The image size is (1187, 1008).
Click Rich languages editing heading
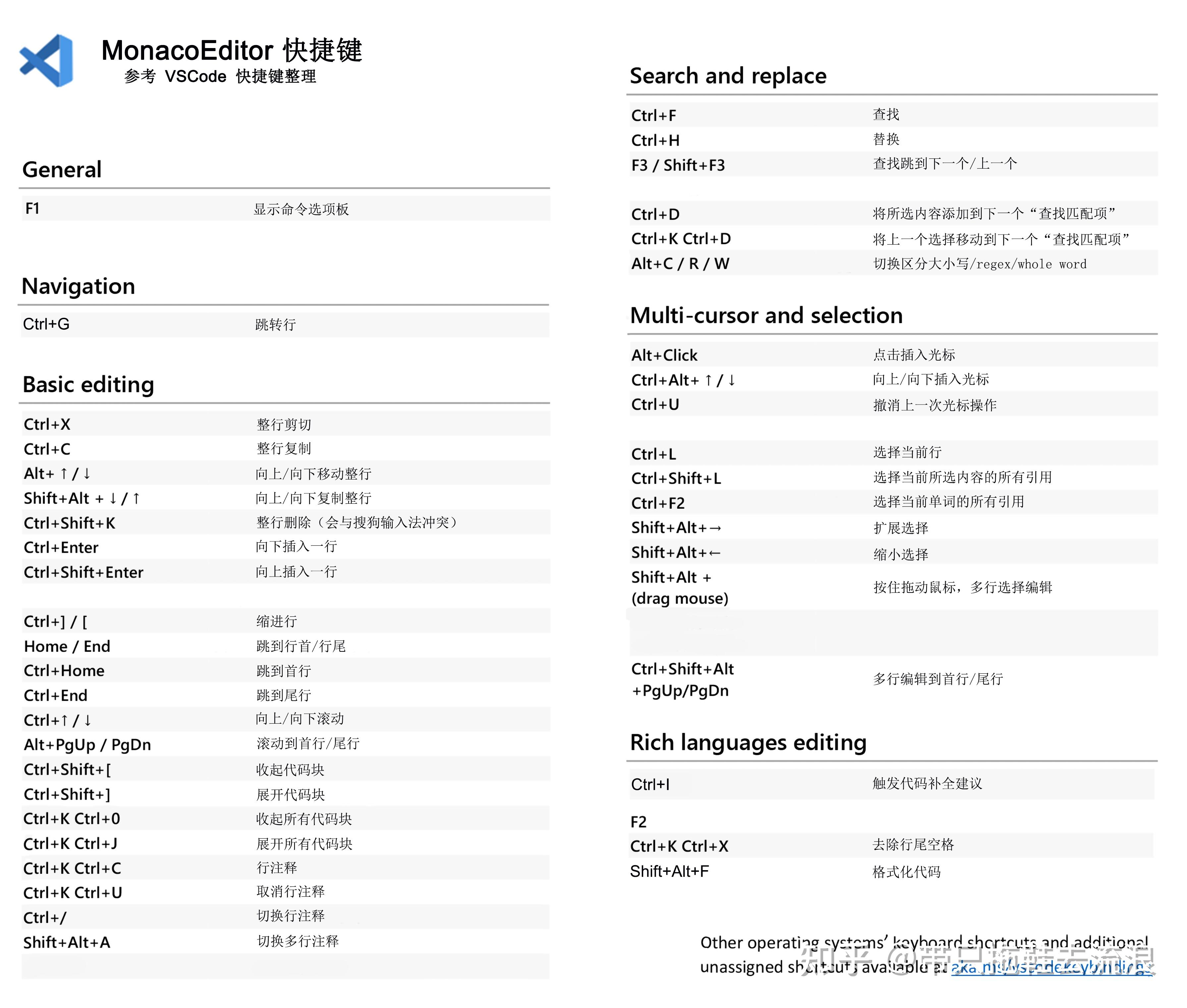[748, 742]
